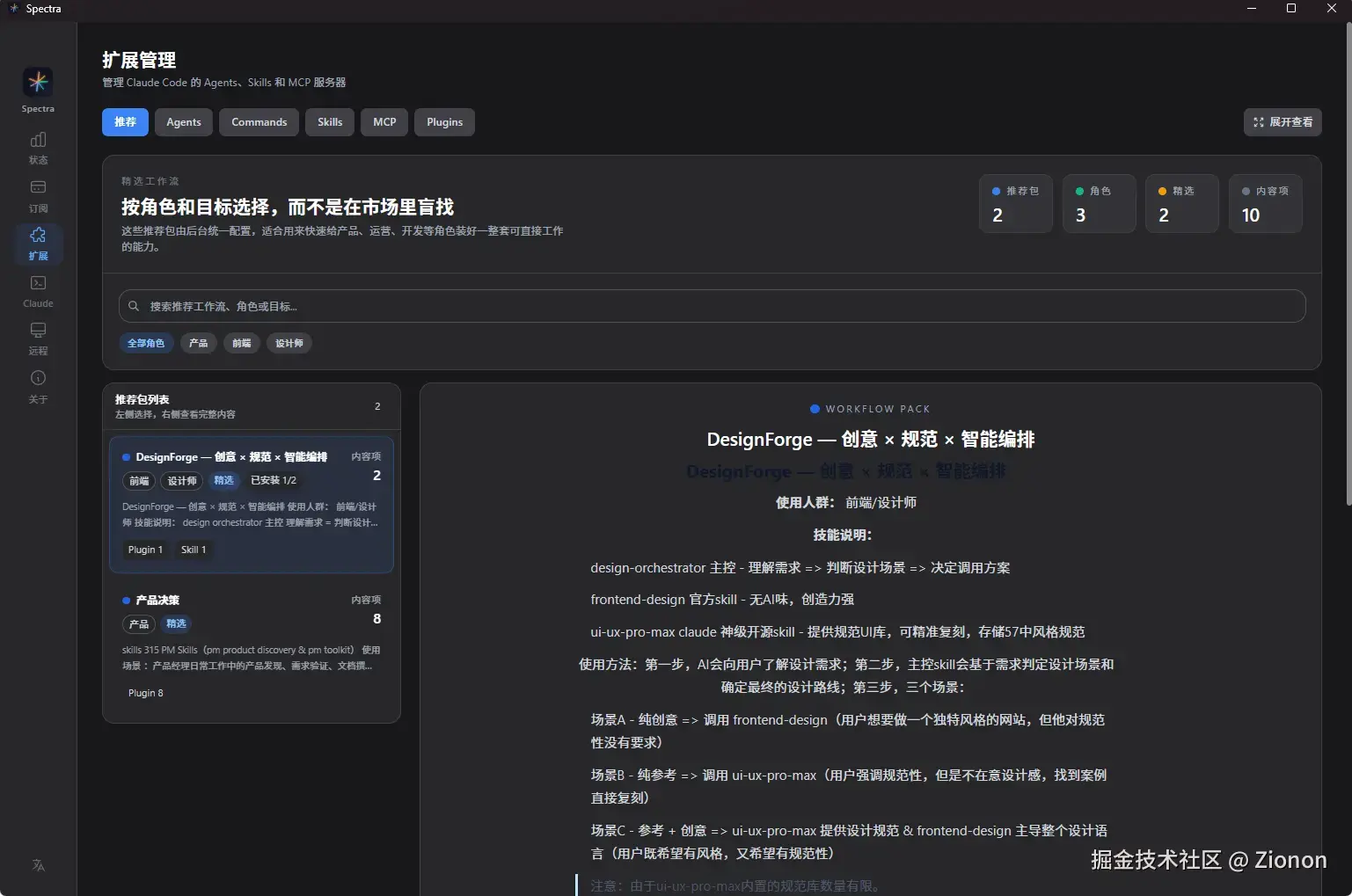Click the 产品 tag on 产品决策 card
This screenshot has width=1352, height=896.
tap(139, 624)
